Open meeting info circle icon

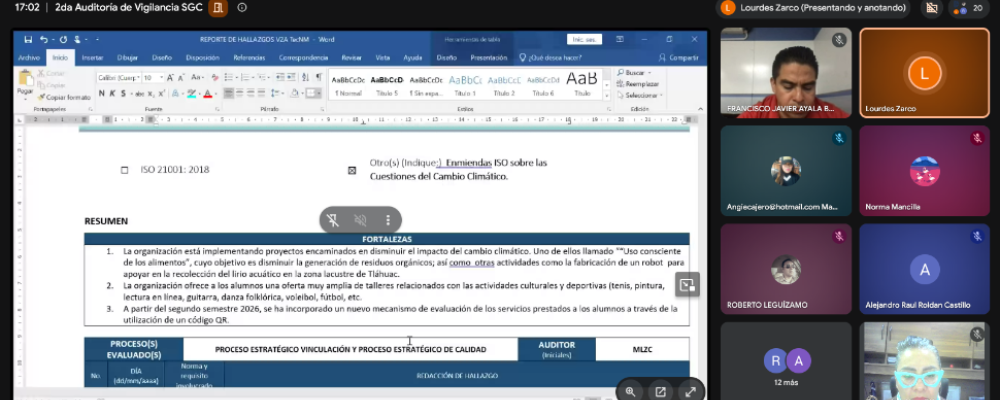pos(242,8)
